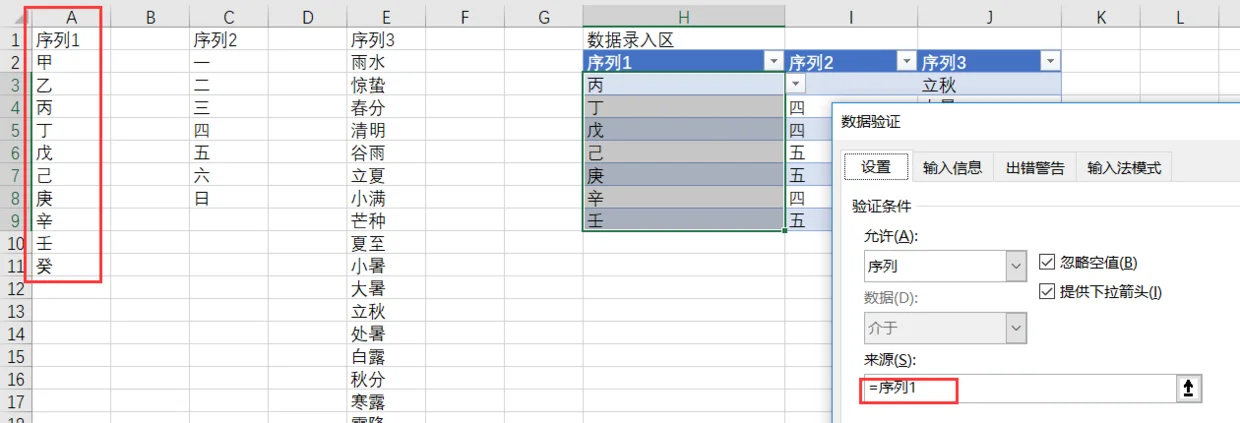Select column K by its header
Image resolution: width=1240 pixels, height=423 pixels.
(x=1101, y=17)
